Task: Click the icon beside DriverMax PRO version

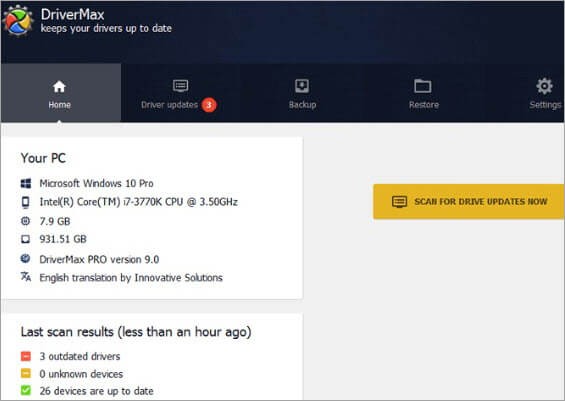Action: coord(26,258)
